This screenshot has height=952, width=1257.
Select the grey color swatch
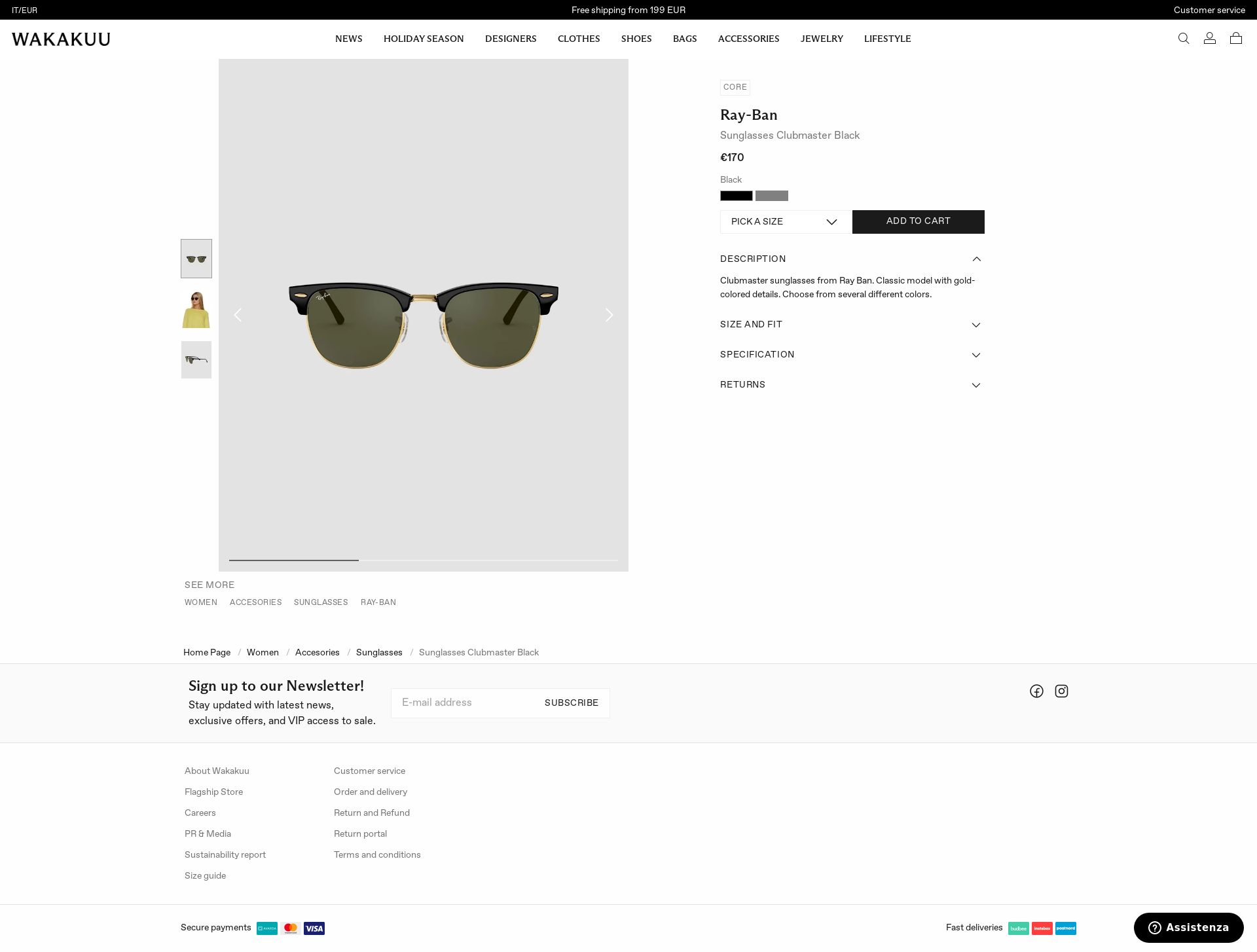click(771, 196)
